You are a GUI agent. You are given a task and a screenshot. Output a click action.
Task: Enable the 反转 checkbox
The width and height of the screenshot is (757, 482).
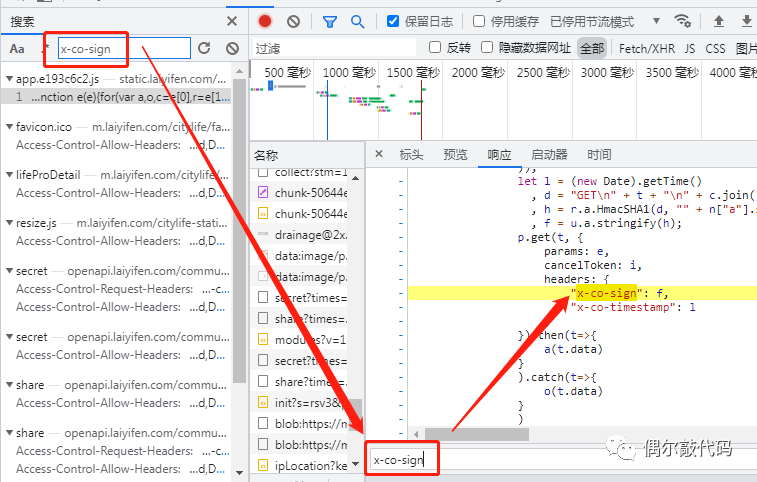(x=435, y=47)
